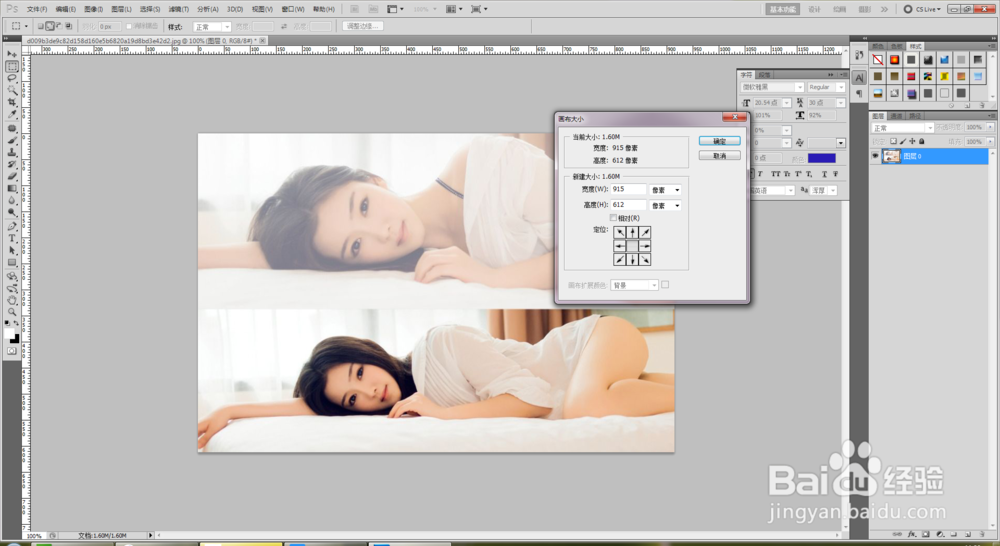Image resolution: width=1000 pixels, height=546 pixels.
Task: Open the 文件(F) menu
Action: click(x=37, y=9)
